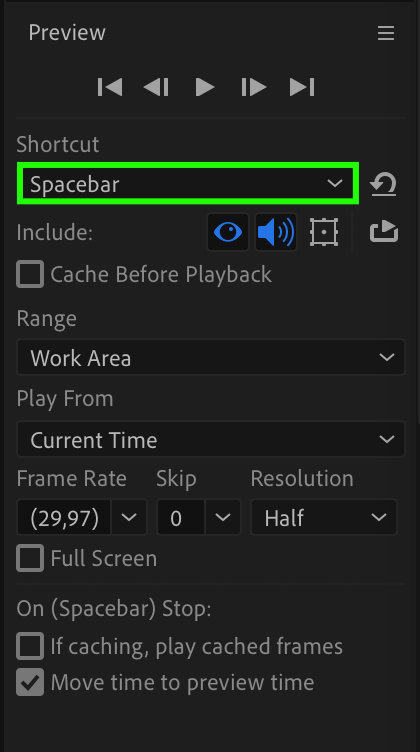Toggle include audio speaker icon
Image resolution: width=420 pixels, height=752 pixels.
tap(276, 233)
